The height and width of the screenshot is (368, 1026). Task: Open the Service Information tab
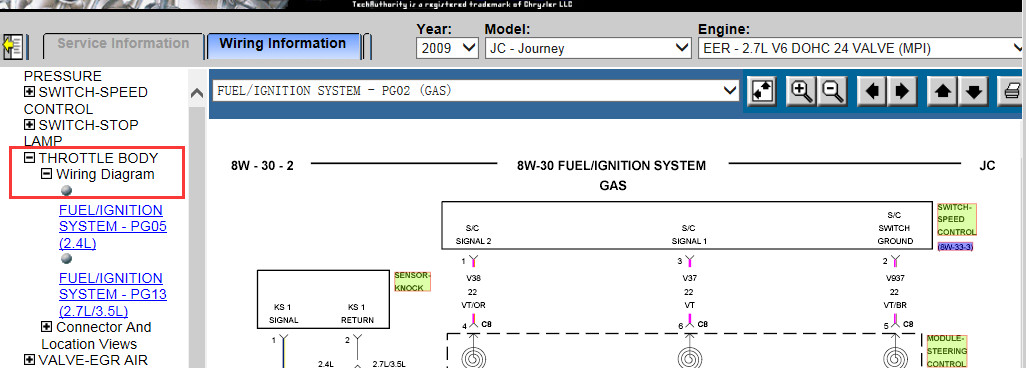coord(123,44)
